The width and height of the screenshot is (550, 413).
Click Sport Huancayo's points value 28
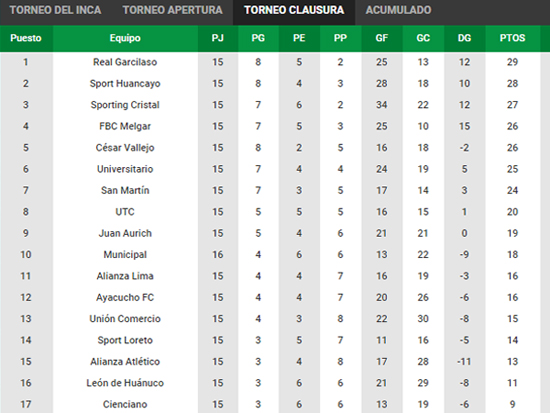pos(512,84)
